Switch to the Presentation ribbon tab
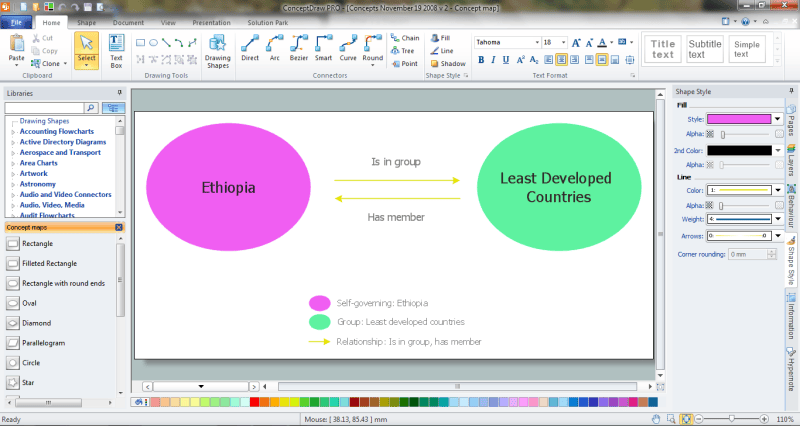The width and height of the screenshot is (800, 426). coord(211,22)
